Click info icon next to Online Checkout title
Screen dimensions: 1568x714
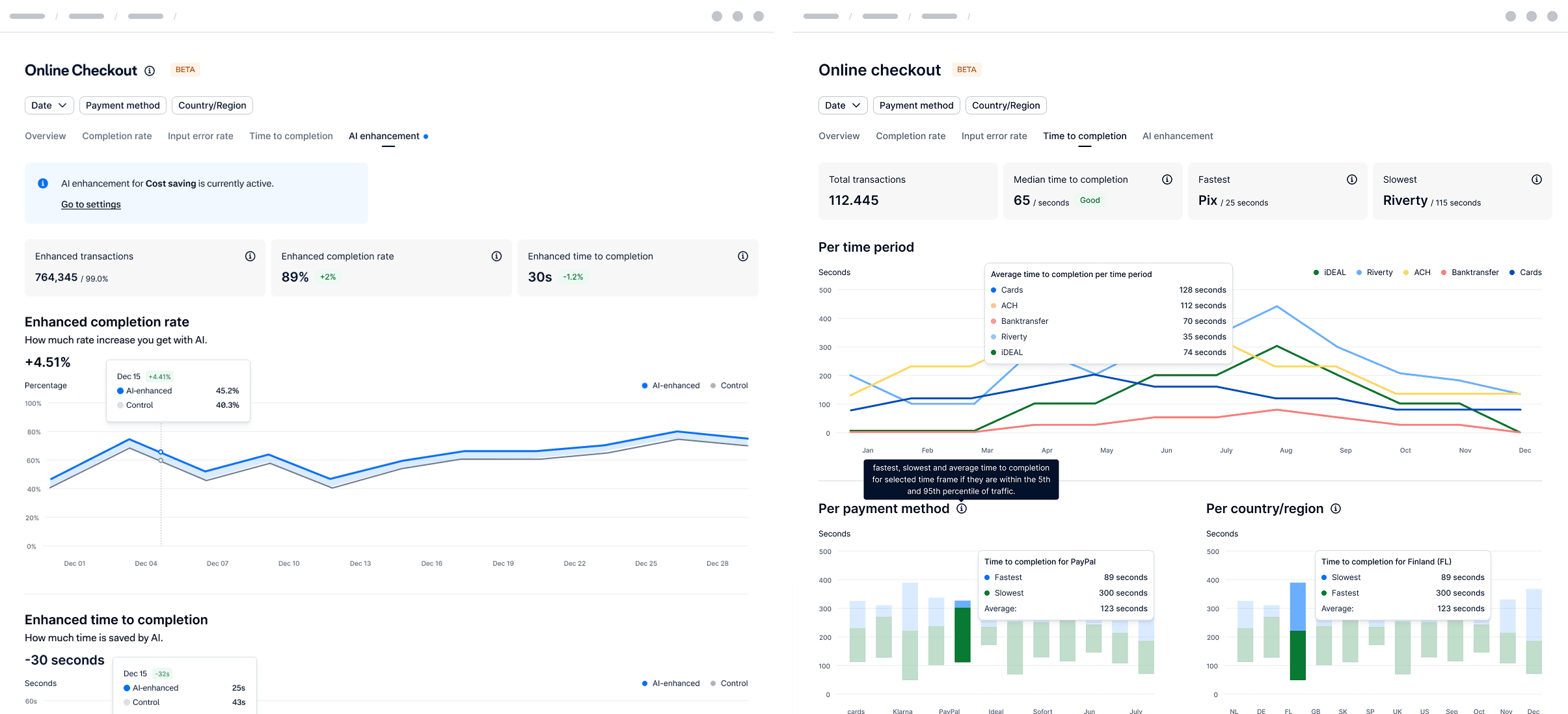[x=150, y=71]
